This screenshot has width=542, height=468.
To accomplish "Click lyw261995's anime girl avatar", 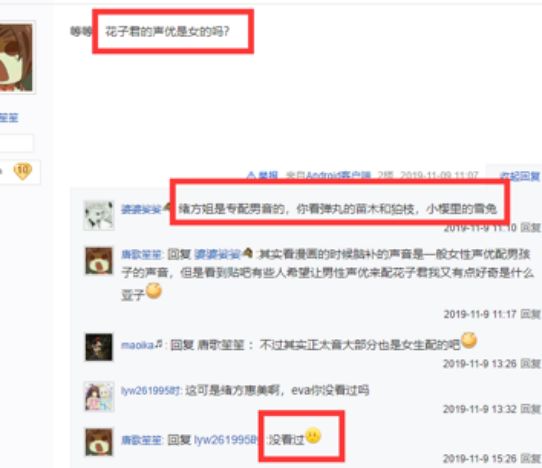I will [x=99, y=396].
